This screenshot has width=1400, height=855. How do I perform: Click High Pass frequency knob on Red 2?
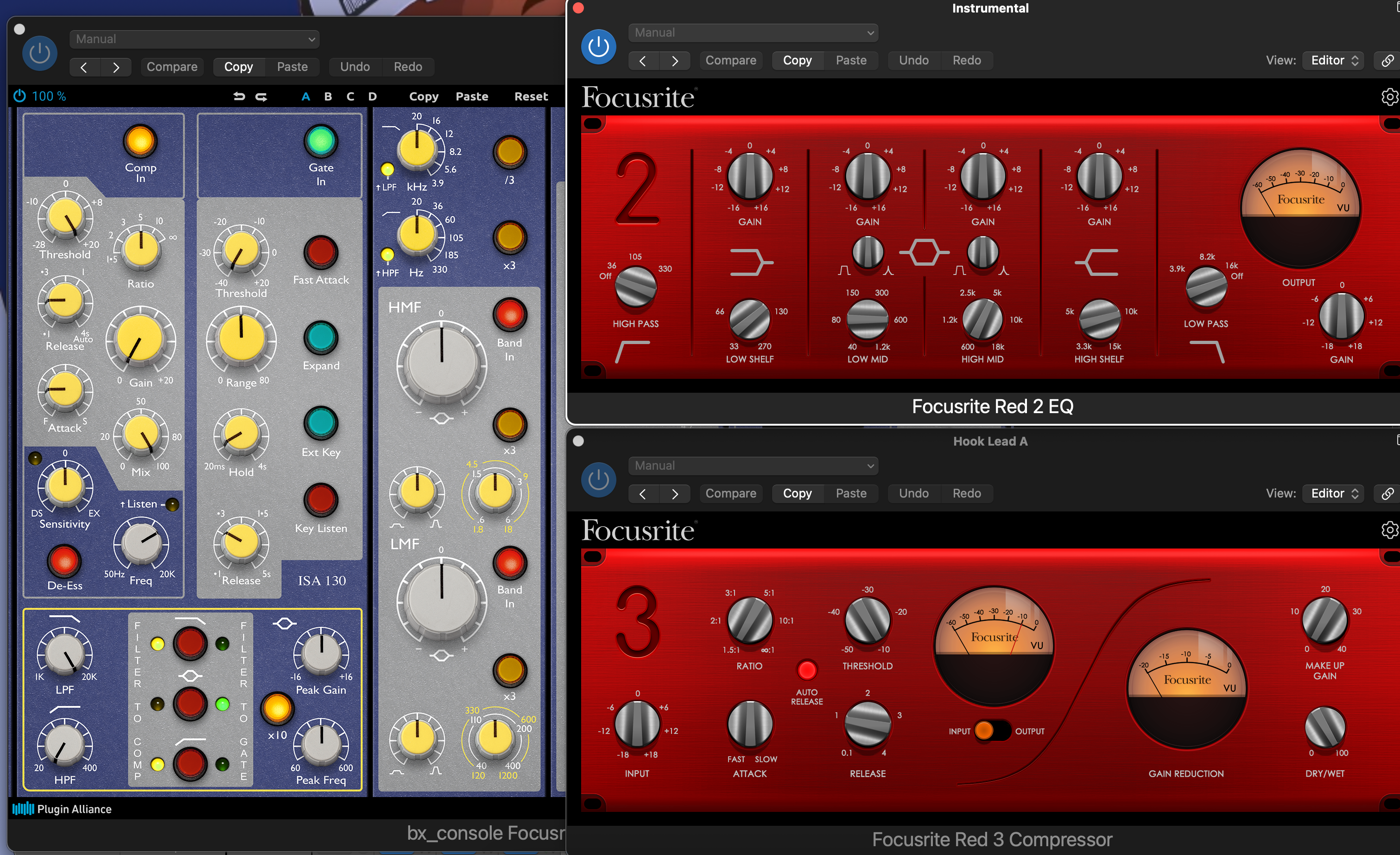pos(635,287)
